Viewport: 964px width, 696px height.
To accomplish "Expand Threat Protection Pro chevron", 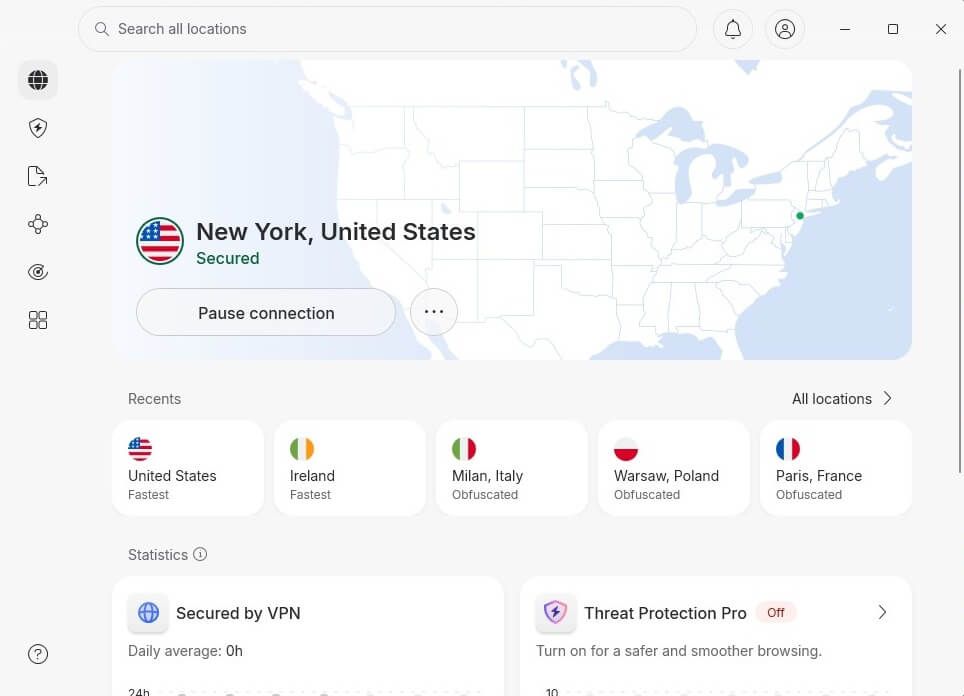I will [882, 612].
